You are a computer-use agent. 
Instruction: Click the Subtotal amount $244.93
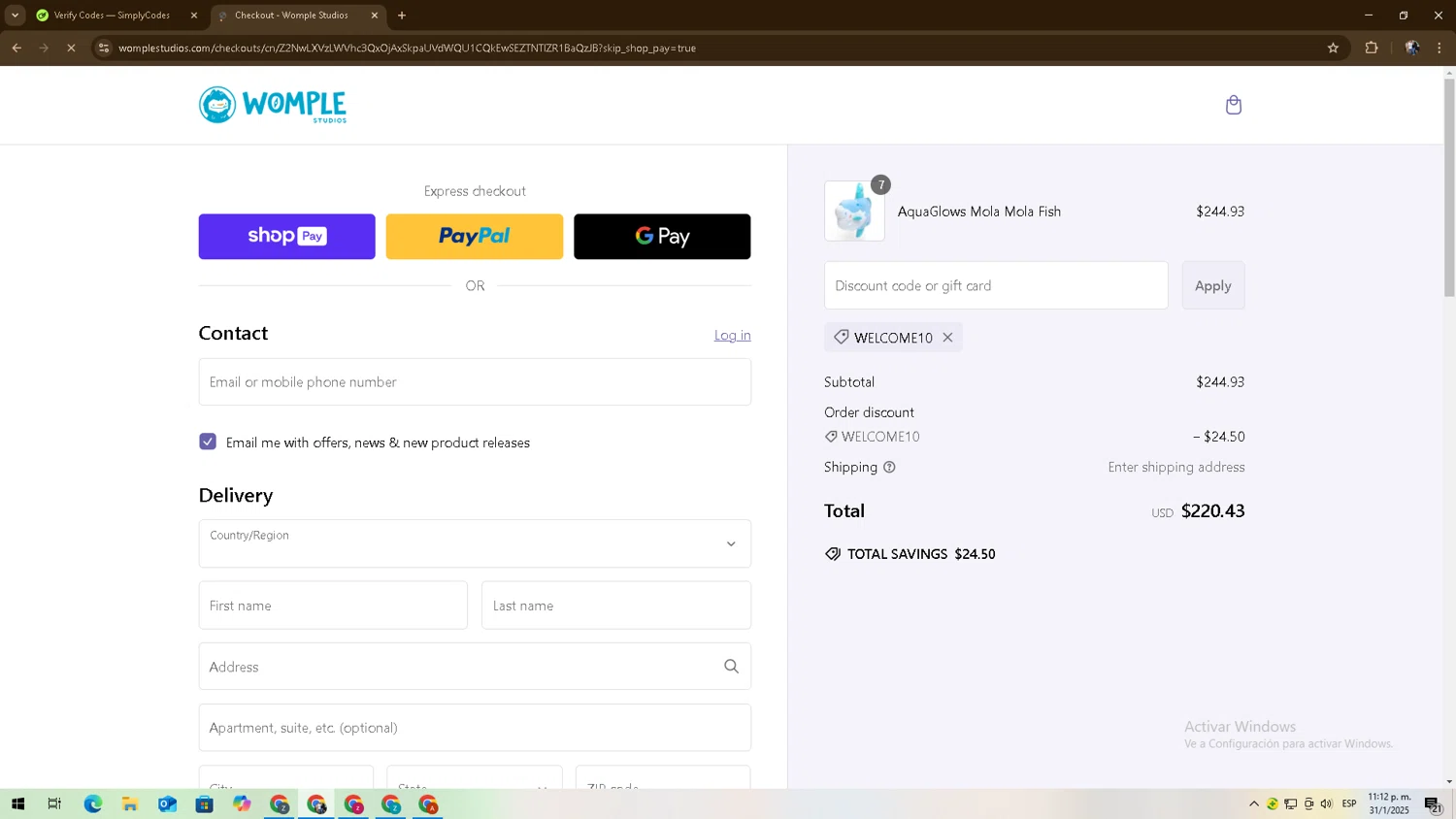click(x=1220, y=382)
